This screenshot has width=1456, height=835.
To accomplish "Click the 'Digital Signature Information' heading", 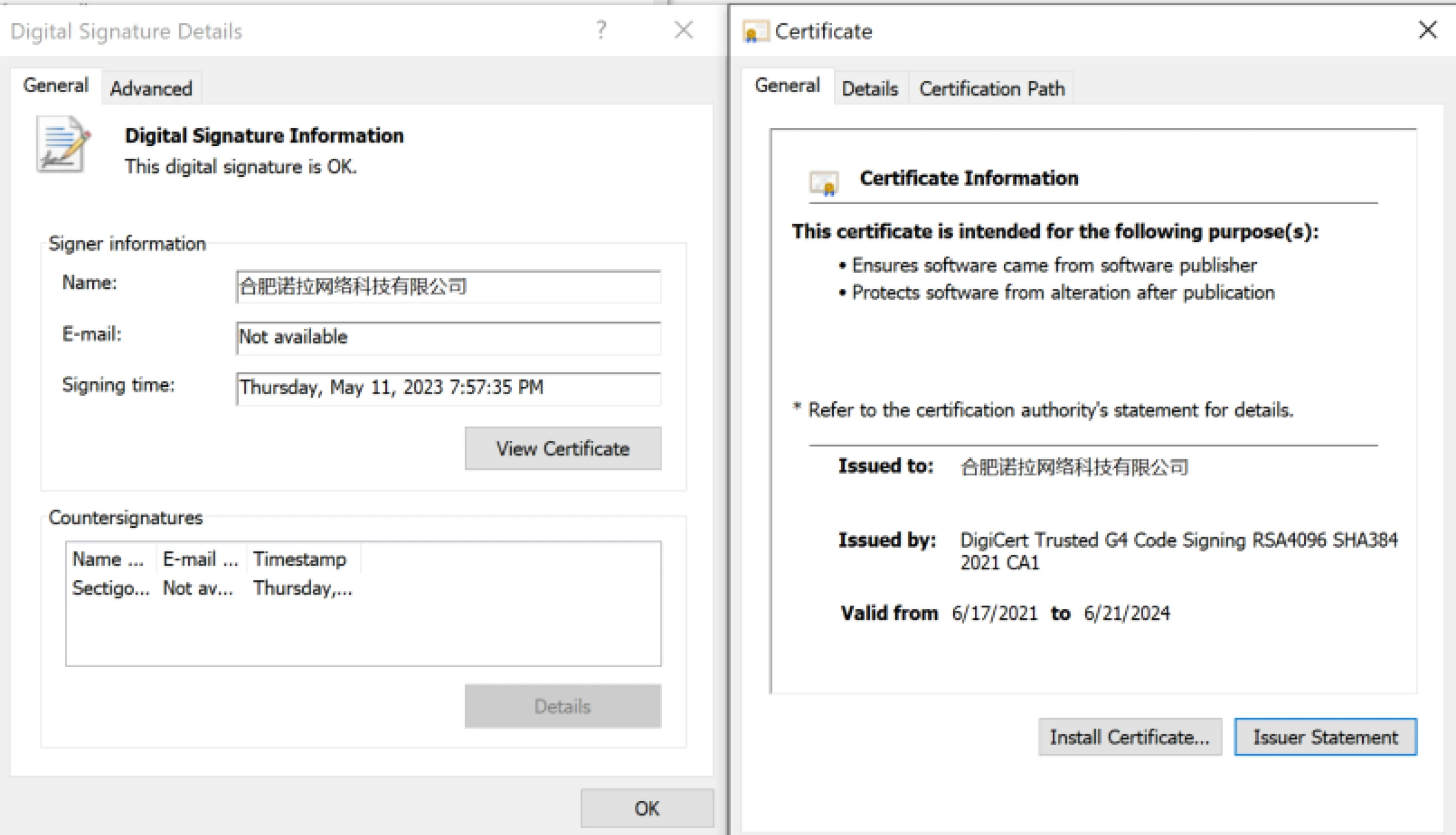I will coord(264,135).
